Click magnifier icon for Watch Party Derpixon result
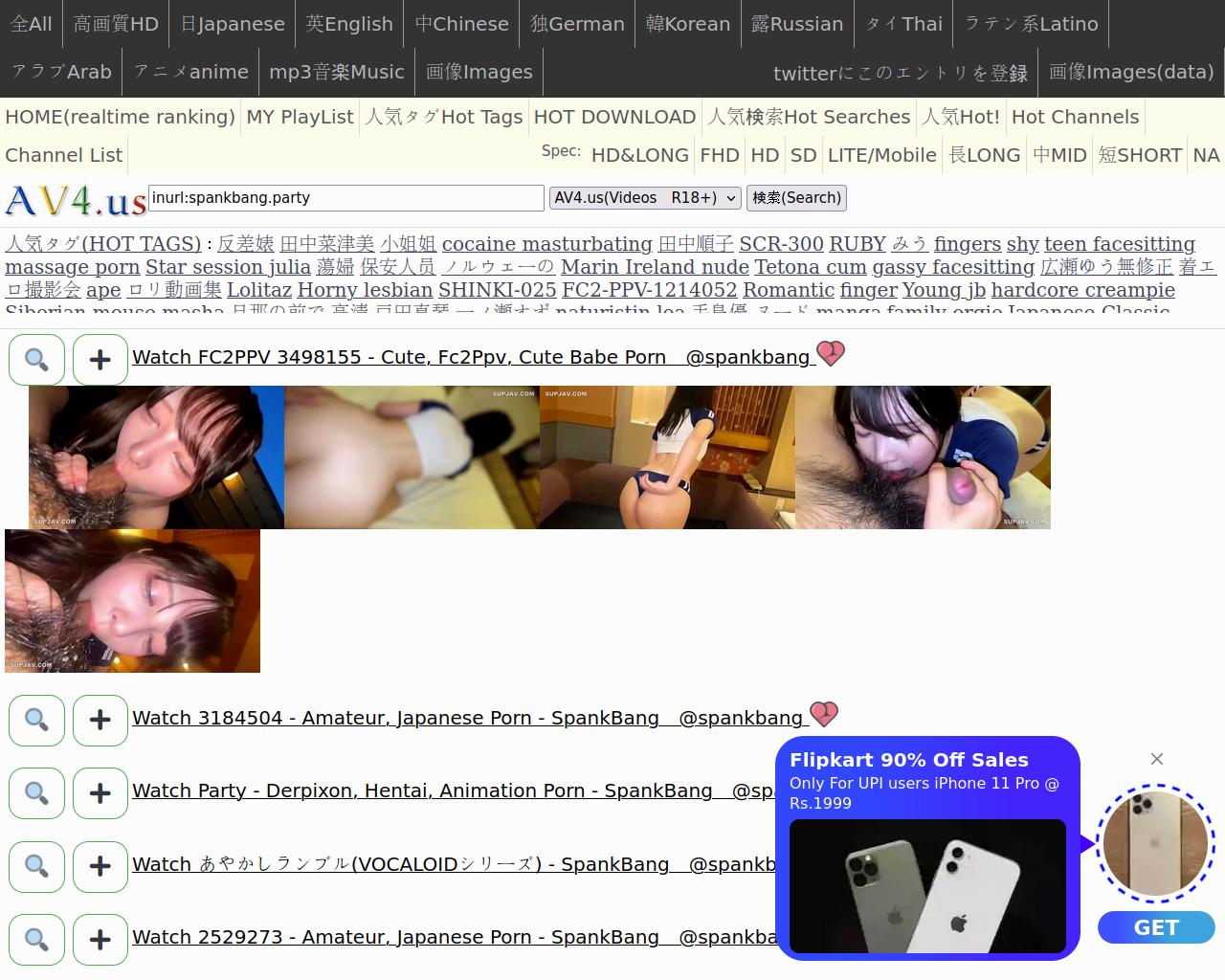The height and width of the screenshot is (980, 1225). (x=36, y=793)
